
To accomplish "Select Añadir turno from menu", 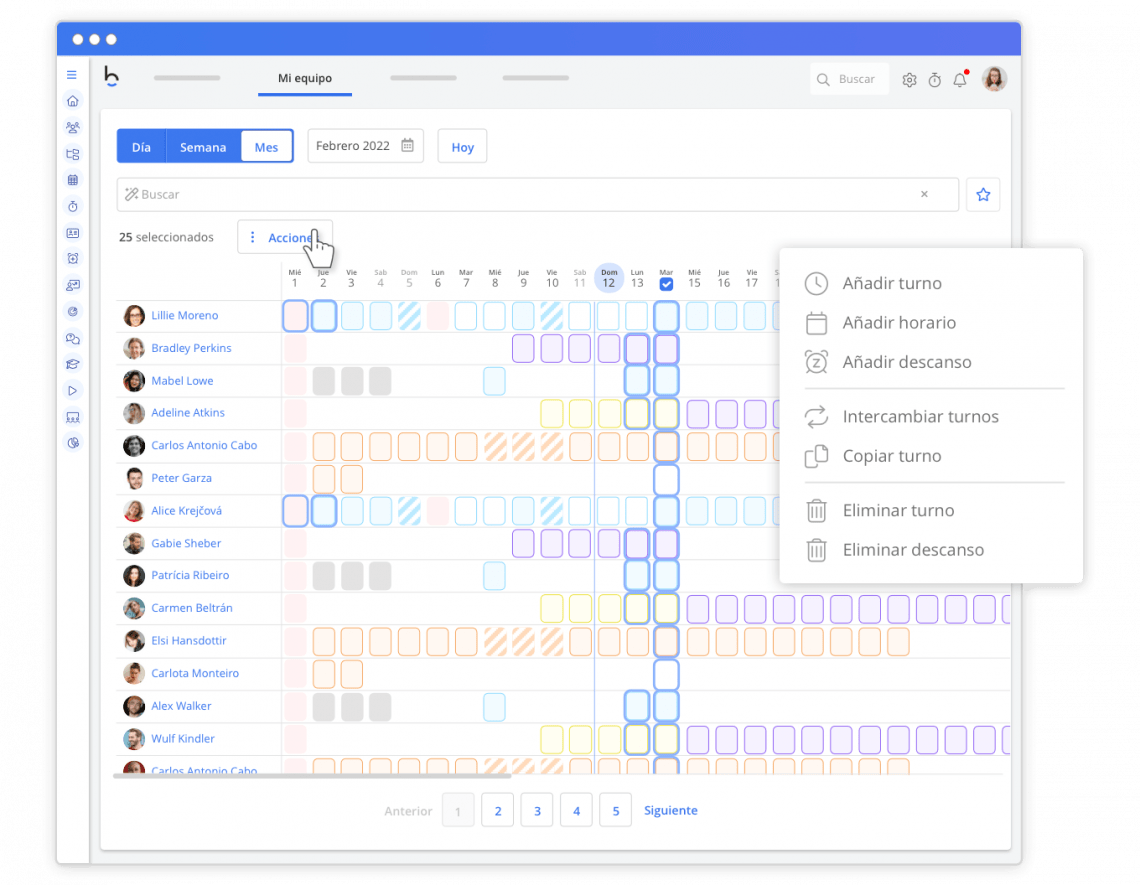I will coord(892,283).
